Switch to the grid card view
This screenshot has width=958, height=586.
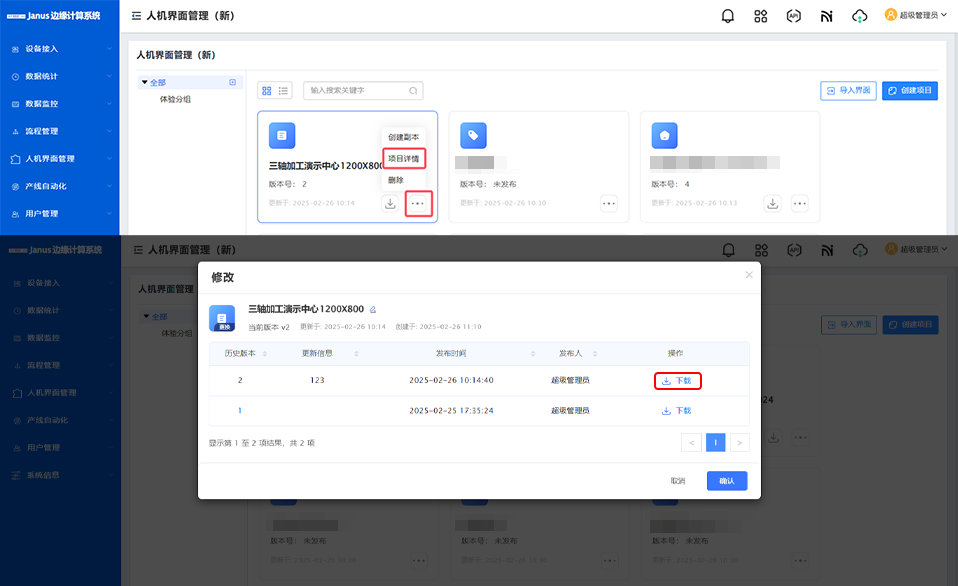click(267, 91)
